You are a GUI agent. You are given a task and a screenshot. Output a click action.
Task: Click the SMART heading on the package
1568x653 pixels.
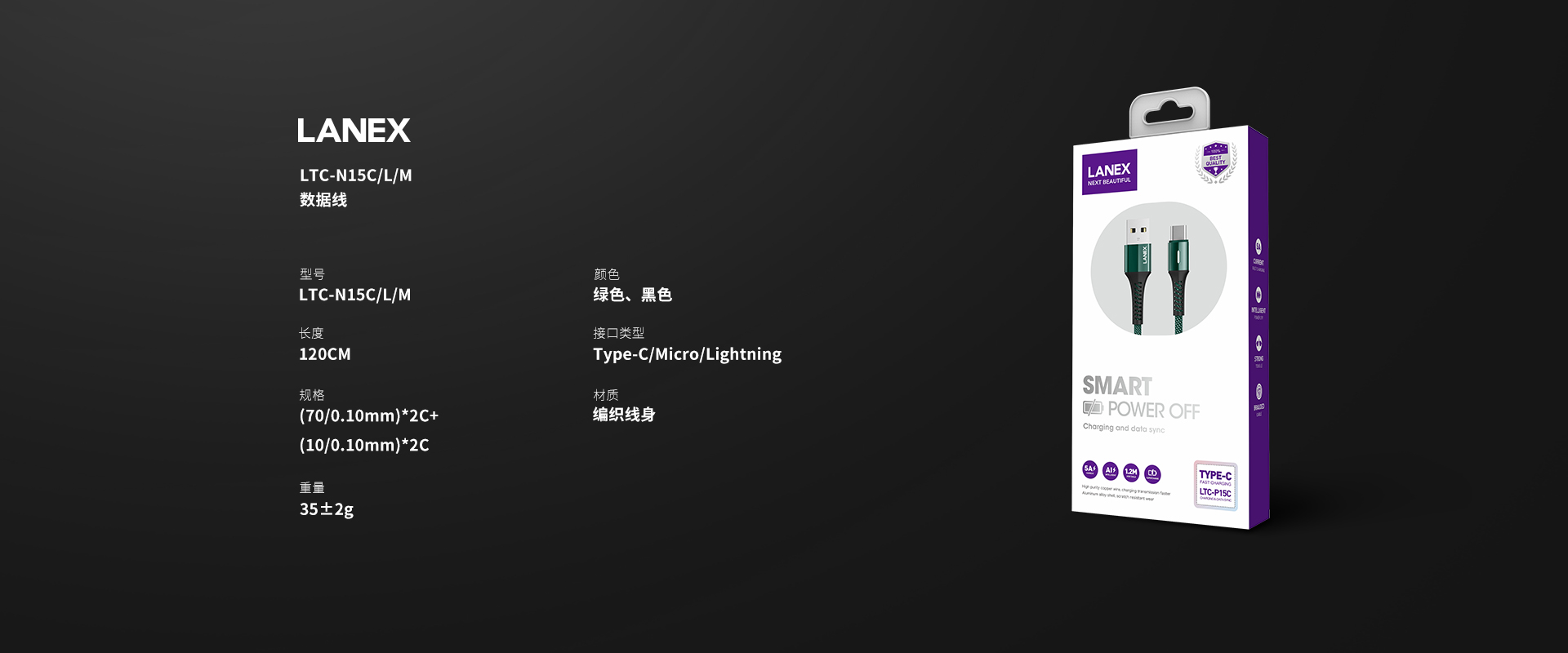coord(1116,385)
